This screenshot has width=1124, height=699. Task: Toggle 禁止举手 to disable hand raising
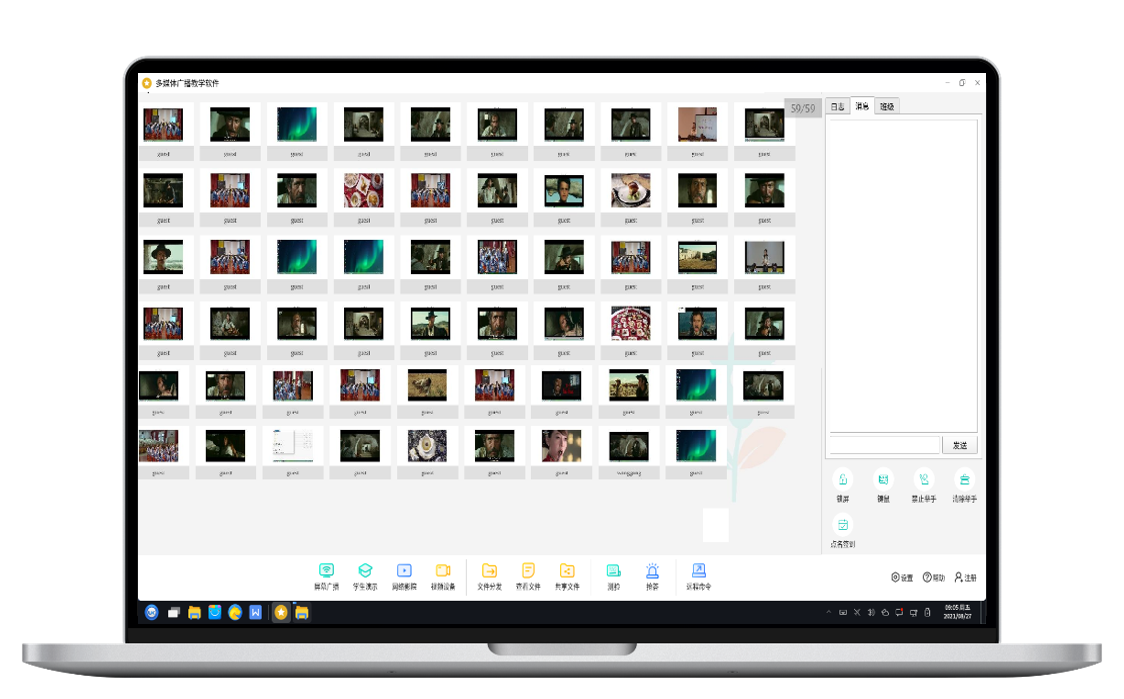pos(924,481)
